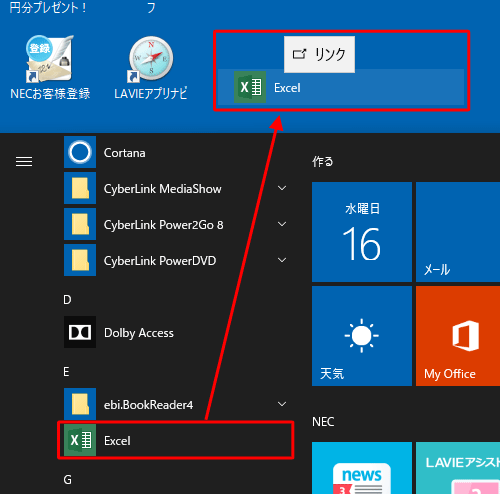Open the メール tile
This screenshot has height=494, width=500.
(458, 232)
